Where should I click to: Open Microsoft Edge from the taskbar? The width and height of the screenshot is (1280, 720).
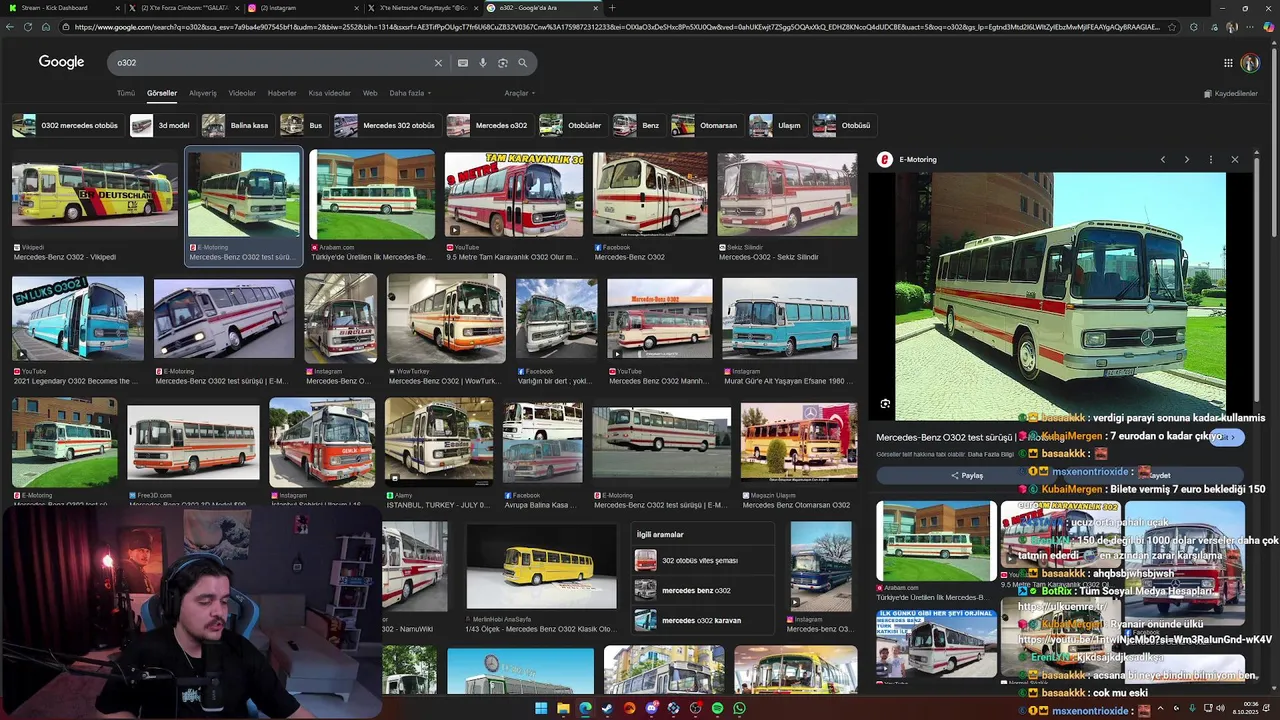click(x=585, y=708)
